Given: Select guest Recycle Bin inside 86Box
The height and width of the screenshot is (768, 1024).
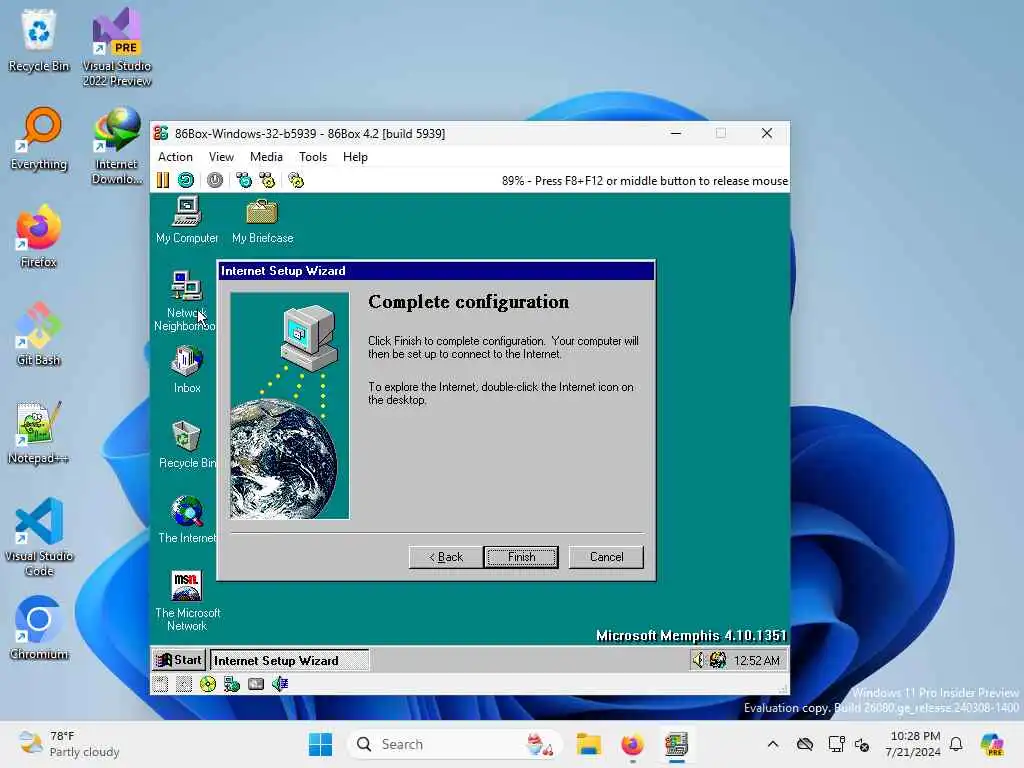Looking at the screenshot, I should (187, 445).
